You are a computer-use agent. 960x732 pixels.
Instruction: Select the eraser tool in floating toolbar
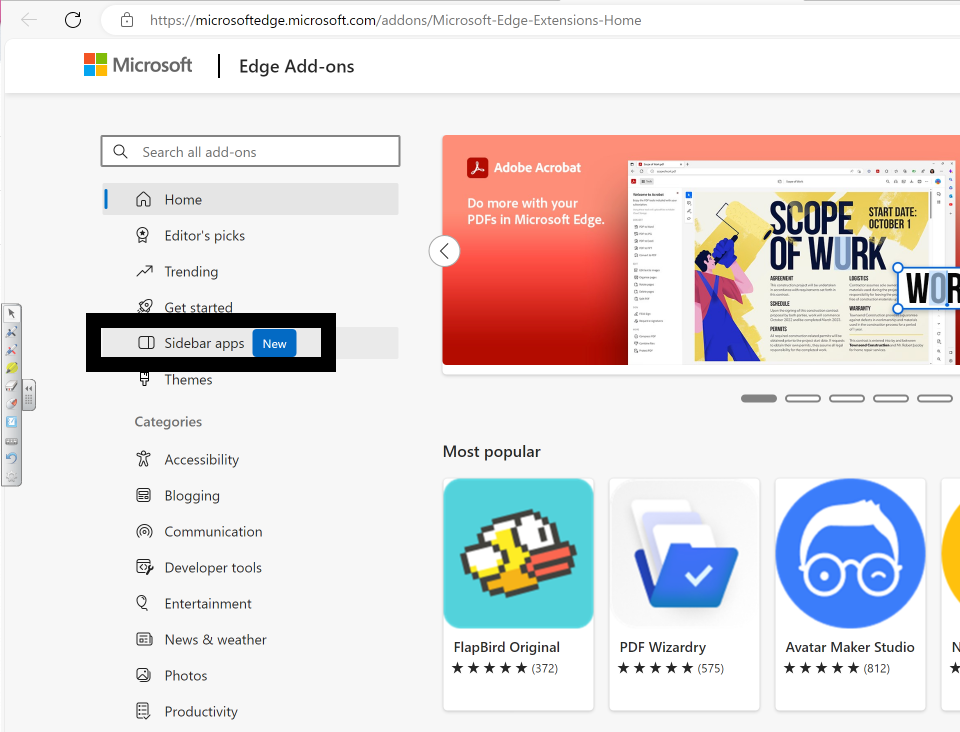point(12,386)
